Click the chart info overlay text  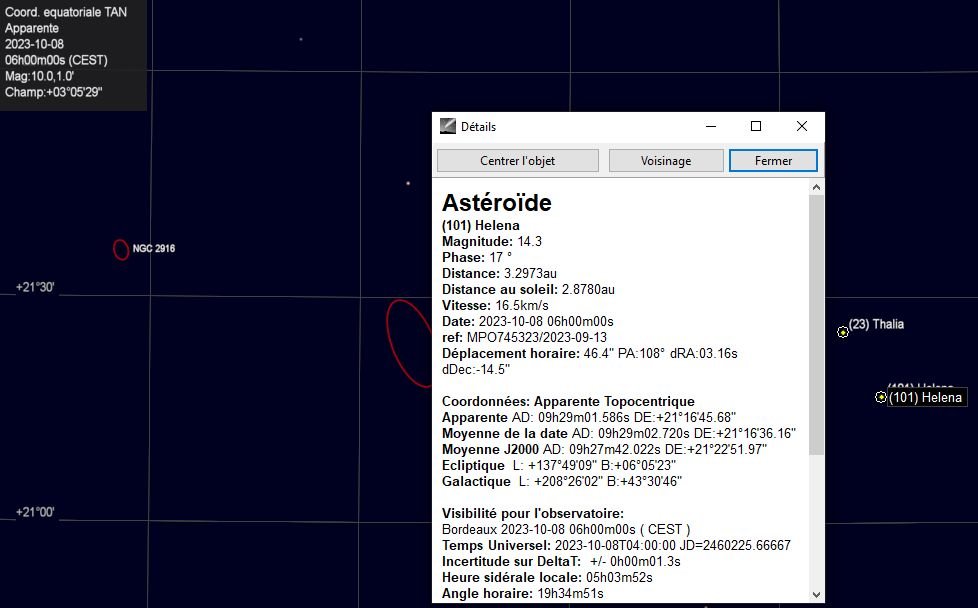[x=70, y=52]
